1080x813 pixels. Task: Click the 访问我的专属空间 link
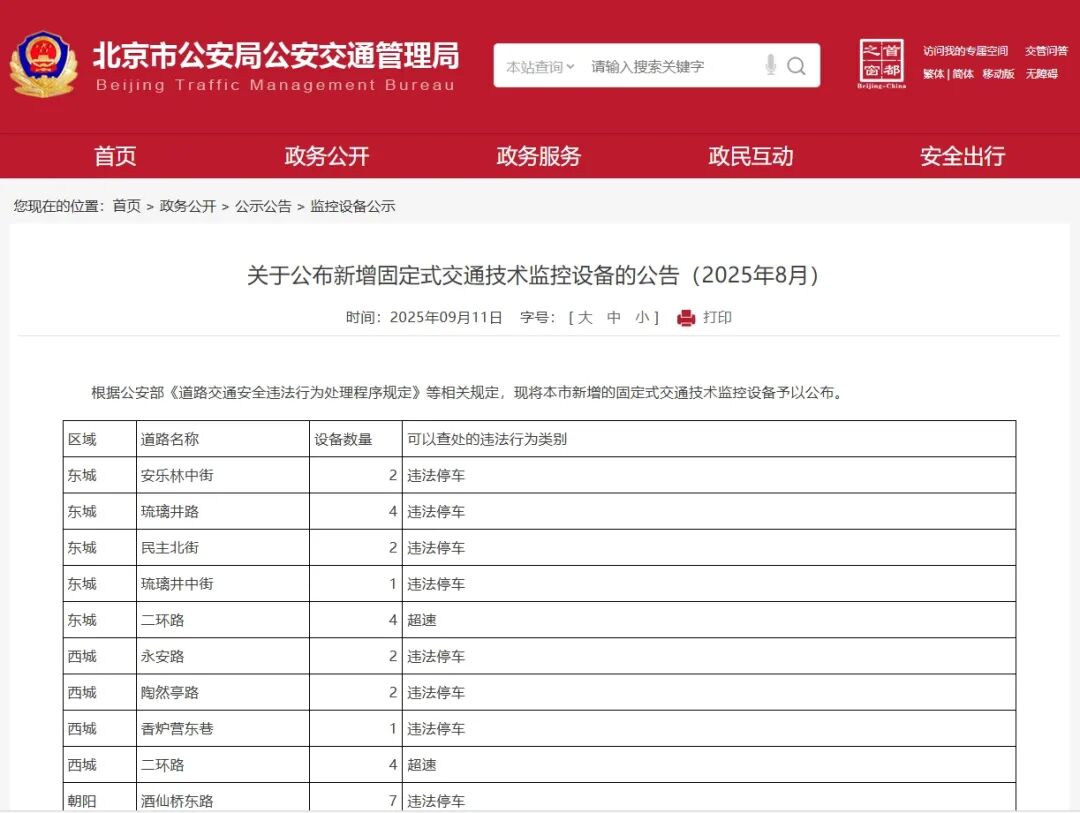point(965,51)
